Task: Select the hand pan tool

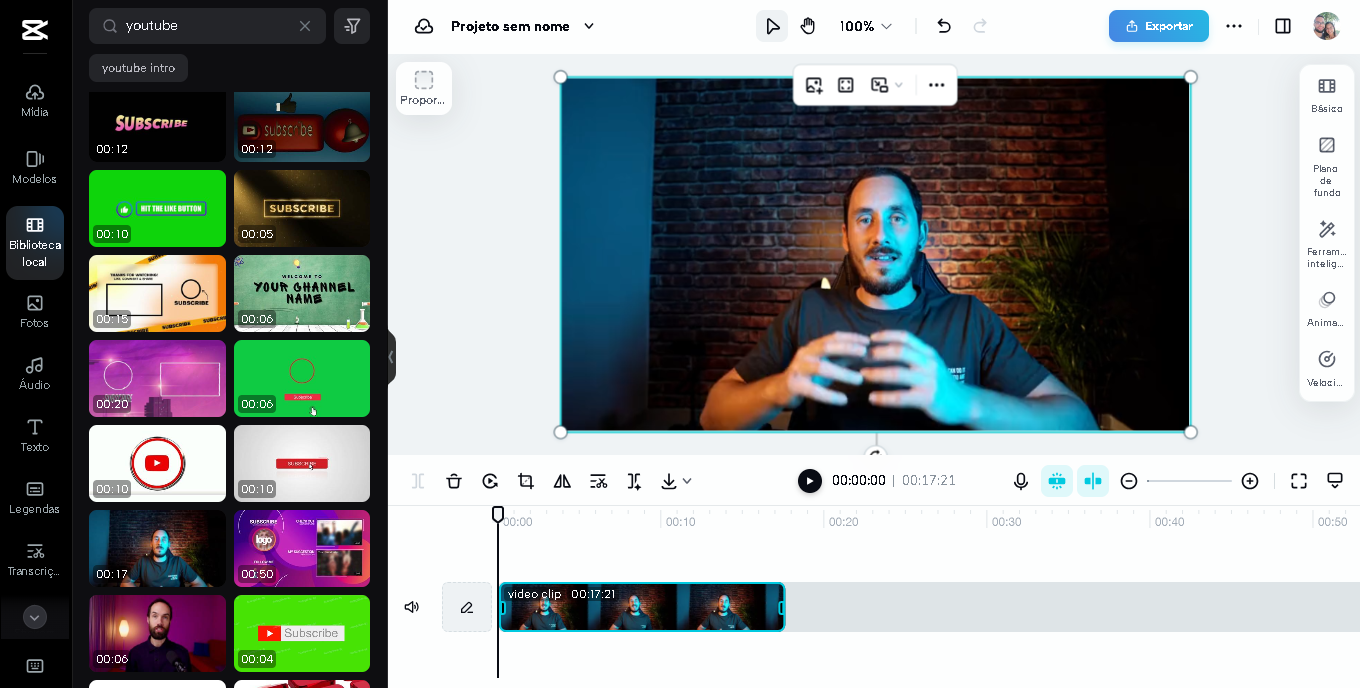Action: pos(808,26)
